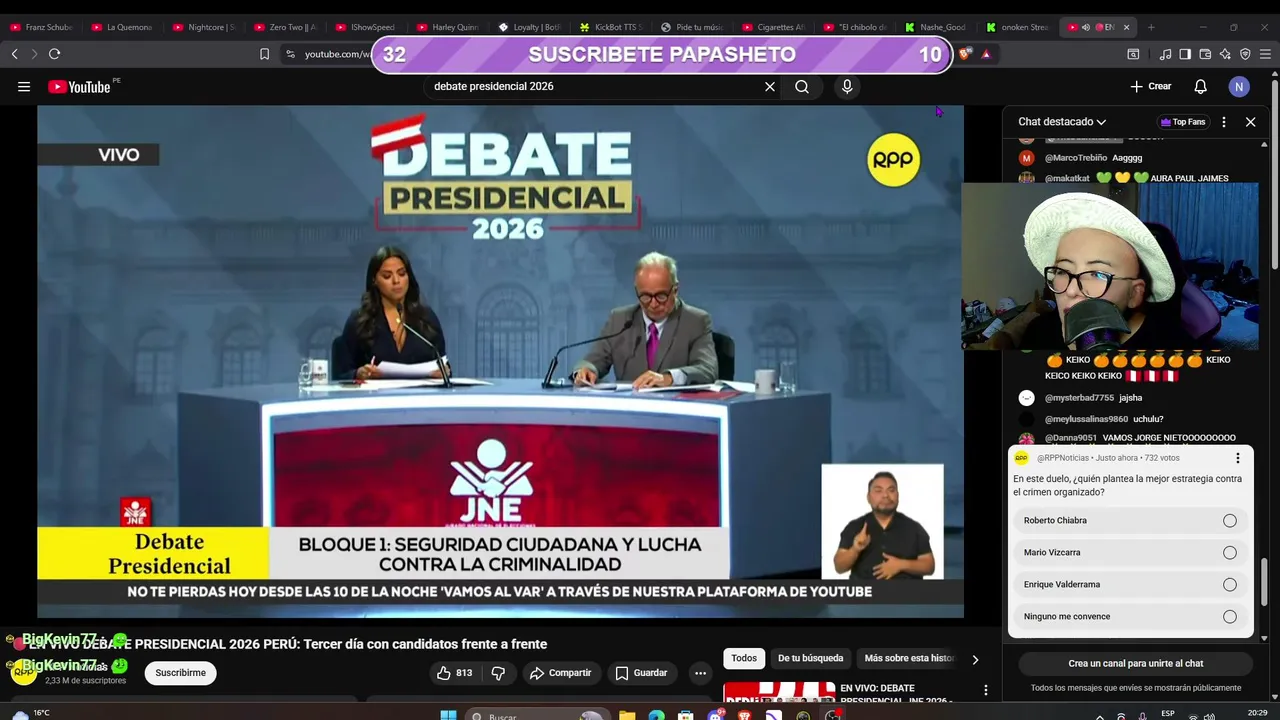Switch to the Loyalty Bot tab
The image size is (1280, 720).
(530, 27)
